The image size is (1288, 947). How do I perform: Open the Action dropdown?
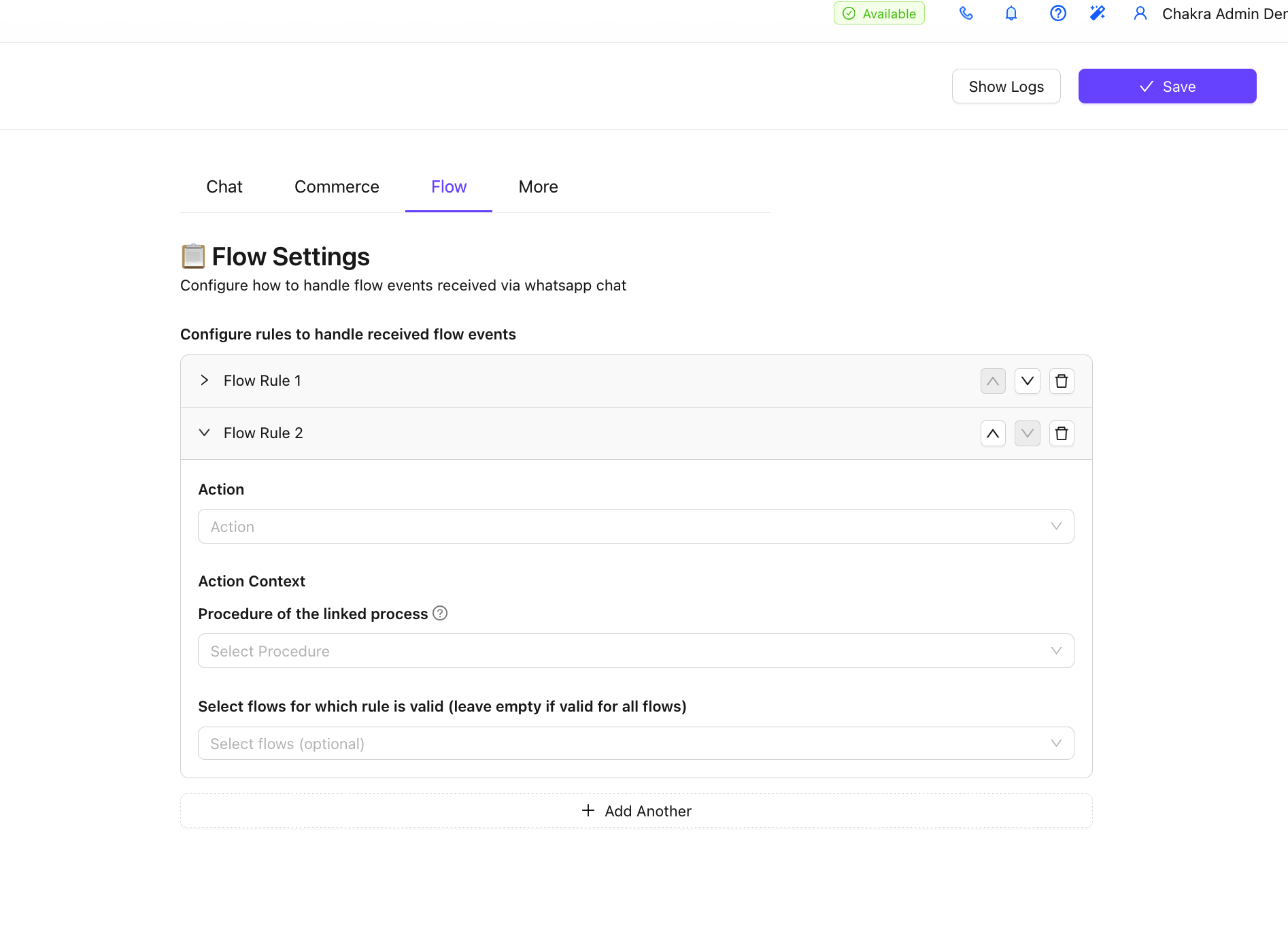point(635,527)
